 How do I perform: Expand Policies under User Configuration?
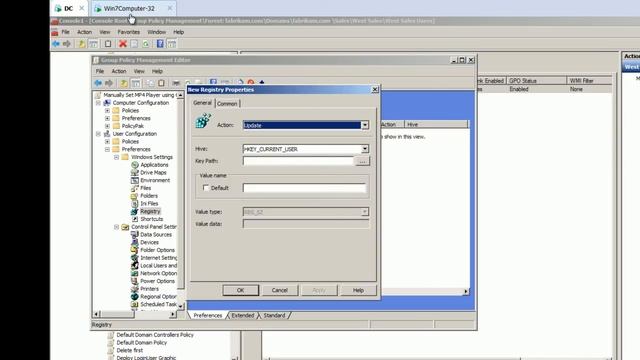coord(107,142)
